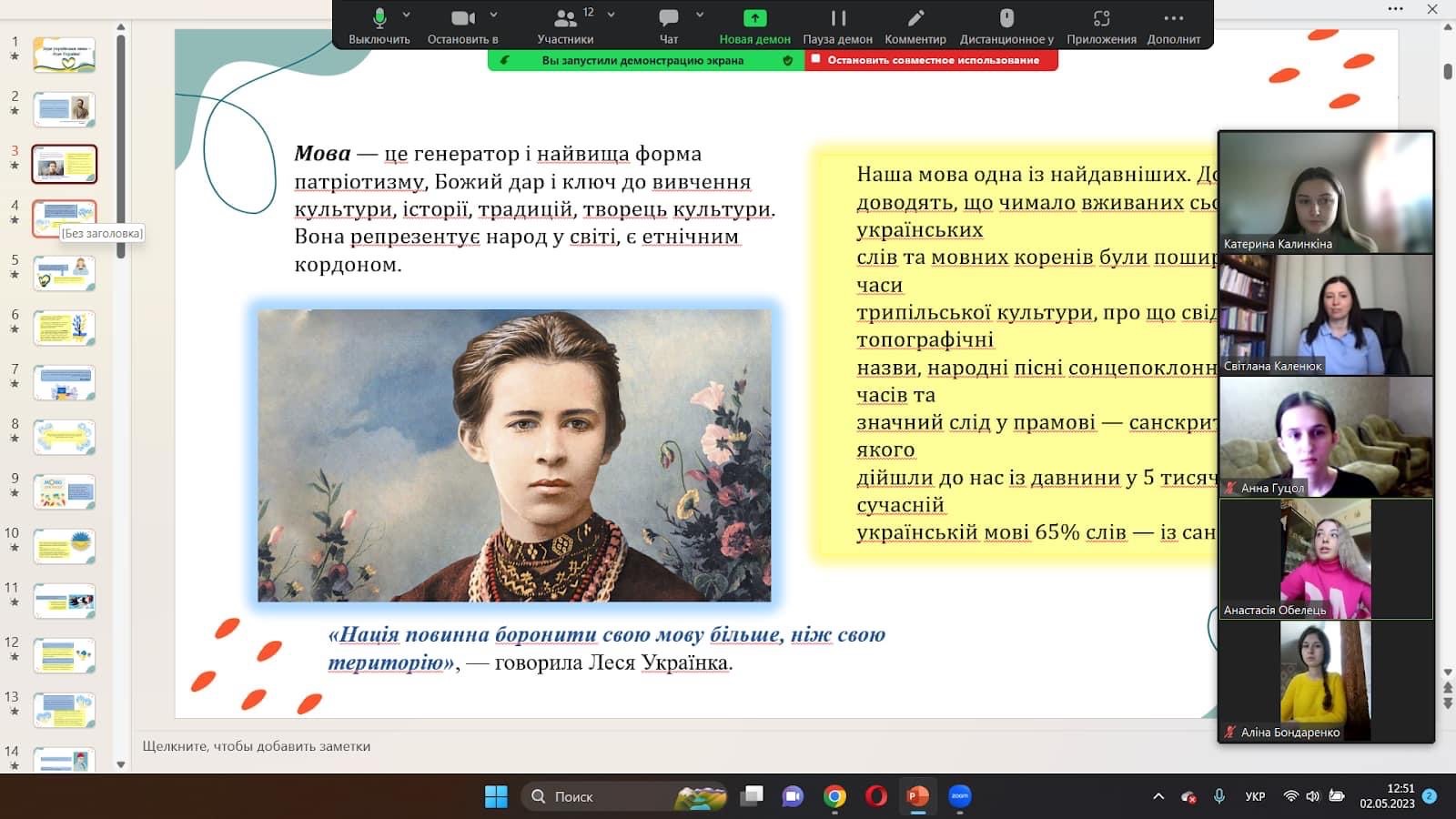Open Teams chat icon on taskbar
1456x819 pixels.
pyautogui.click(x=793, y=796)
